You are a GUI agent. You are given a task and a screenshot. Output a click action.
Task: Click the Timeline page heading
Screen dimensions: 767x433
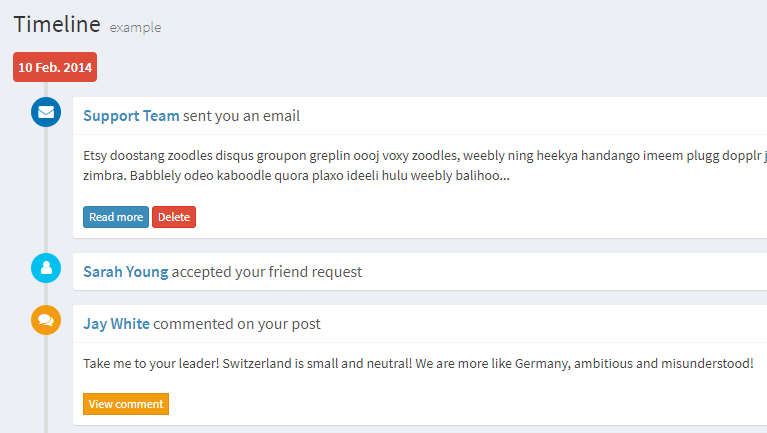[57, 24]
